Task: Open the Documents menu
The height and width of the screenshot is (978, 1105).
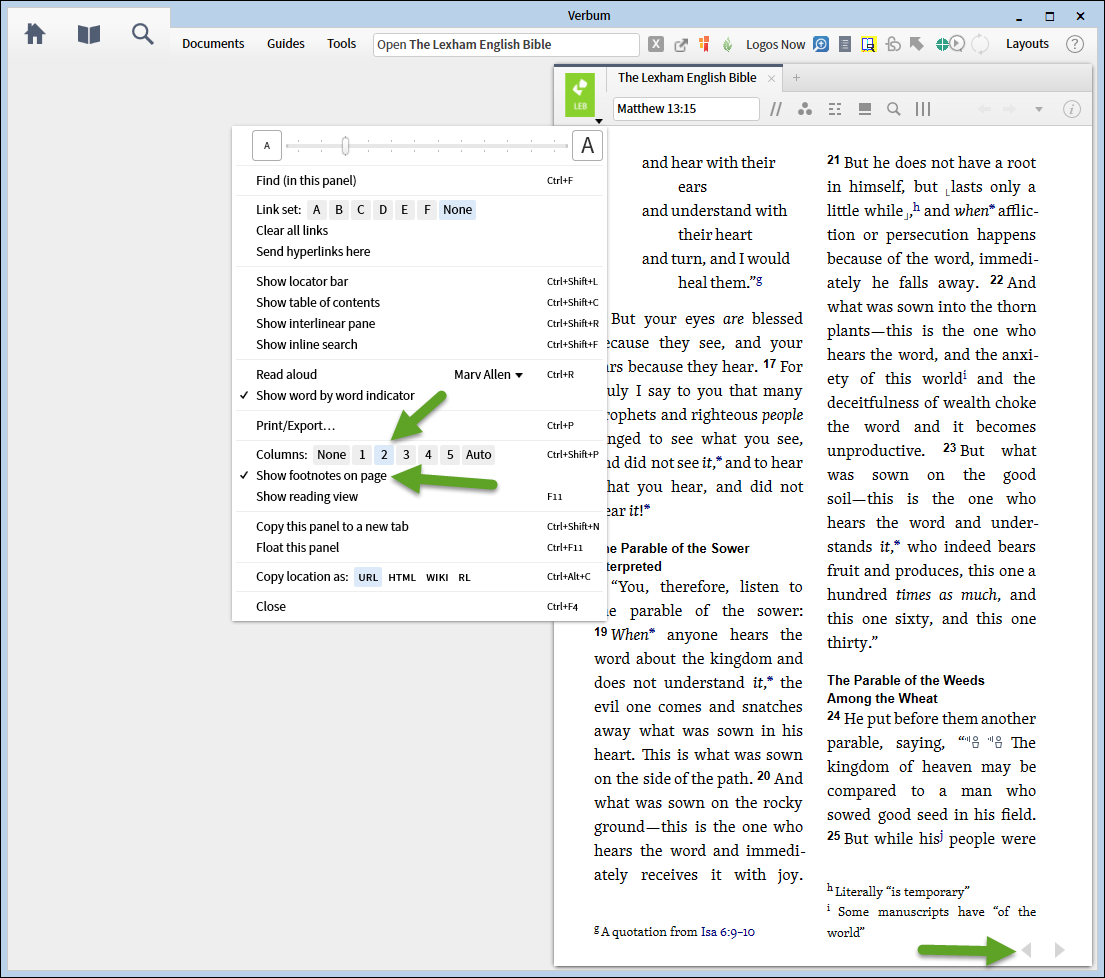Action: tap(214, 44)
